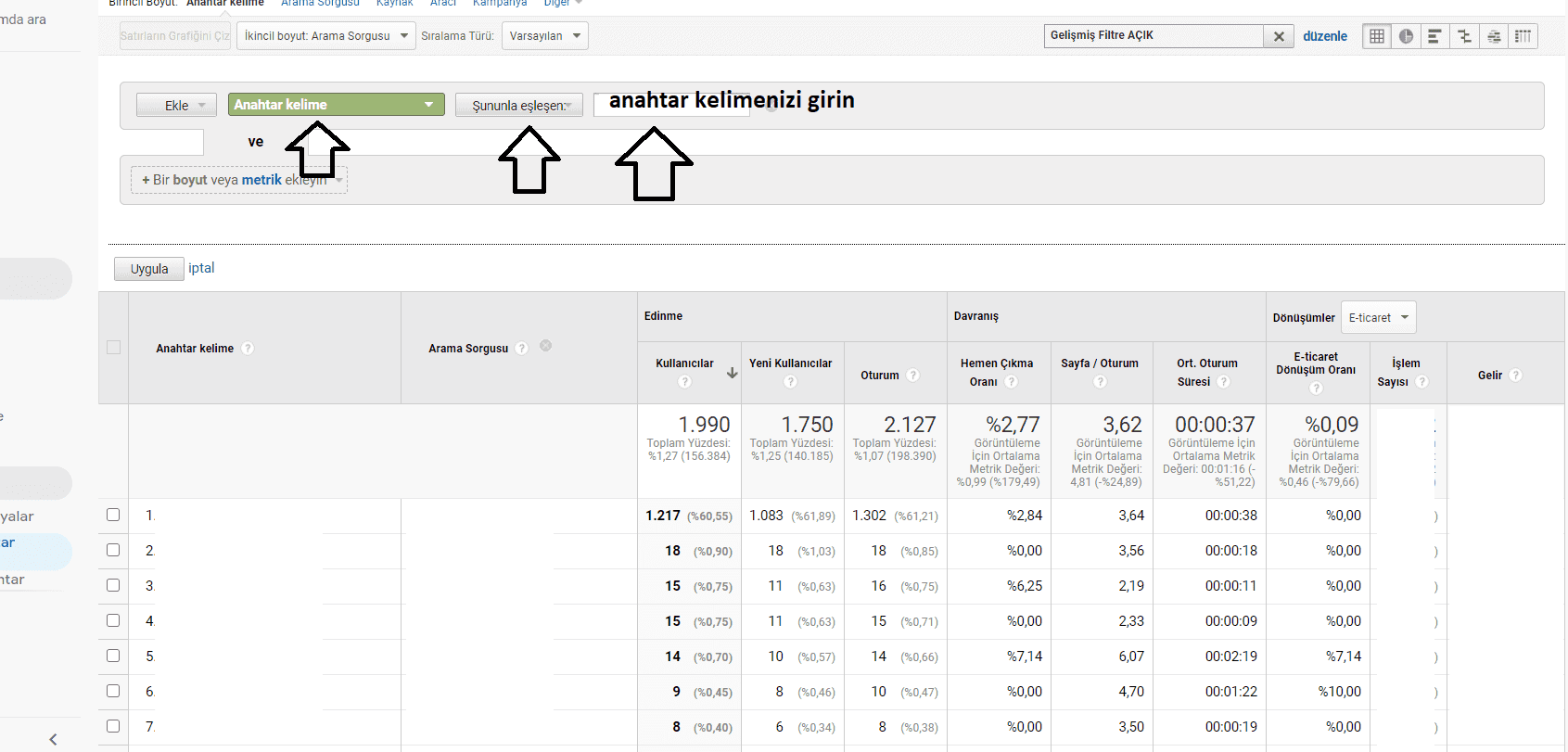Screen dimensions: 1568x752
Task: Click the Uygula button
Action: tap(148, 269)
